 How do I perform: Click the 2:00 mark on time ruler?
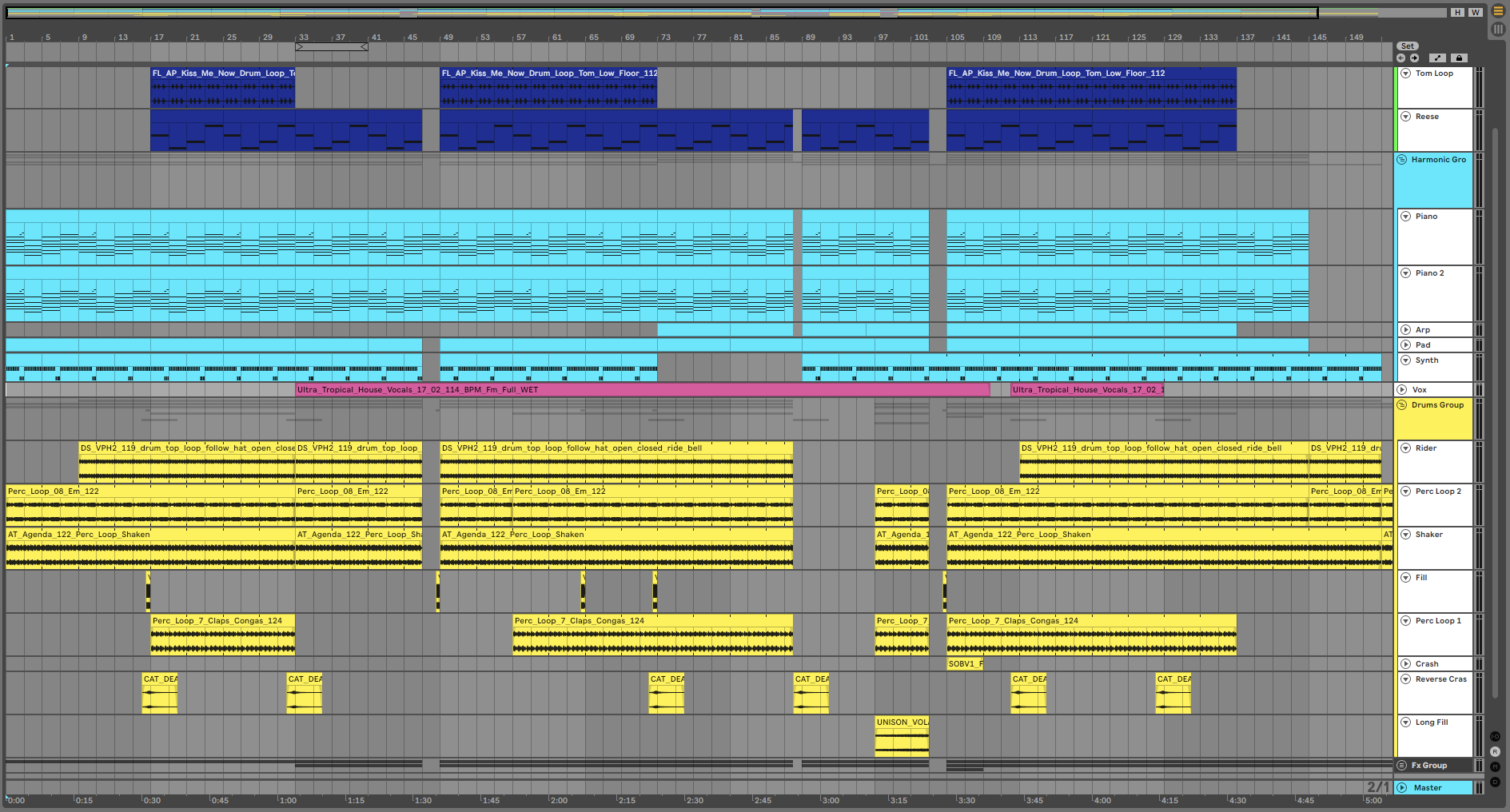tap(559, 800)
